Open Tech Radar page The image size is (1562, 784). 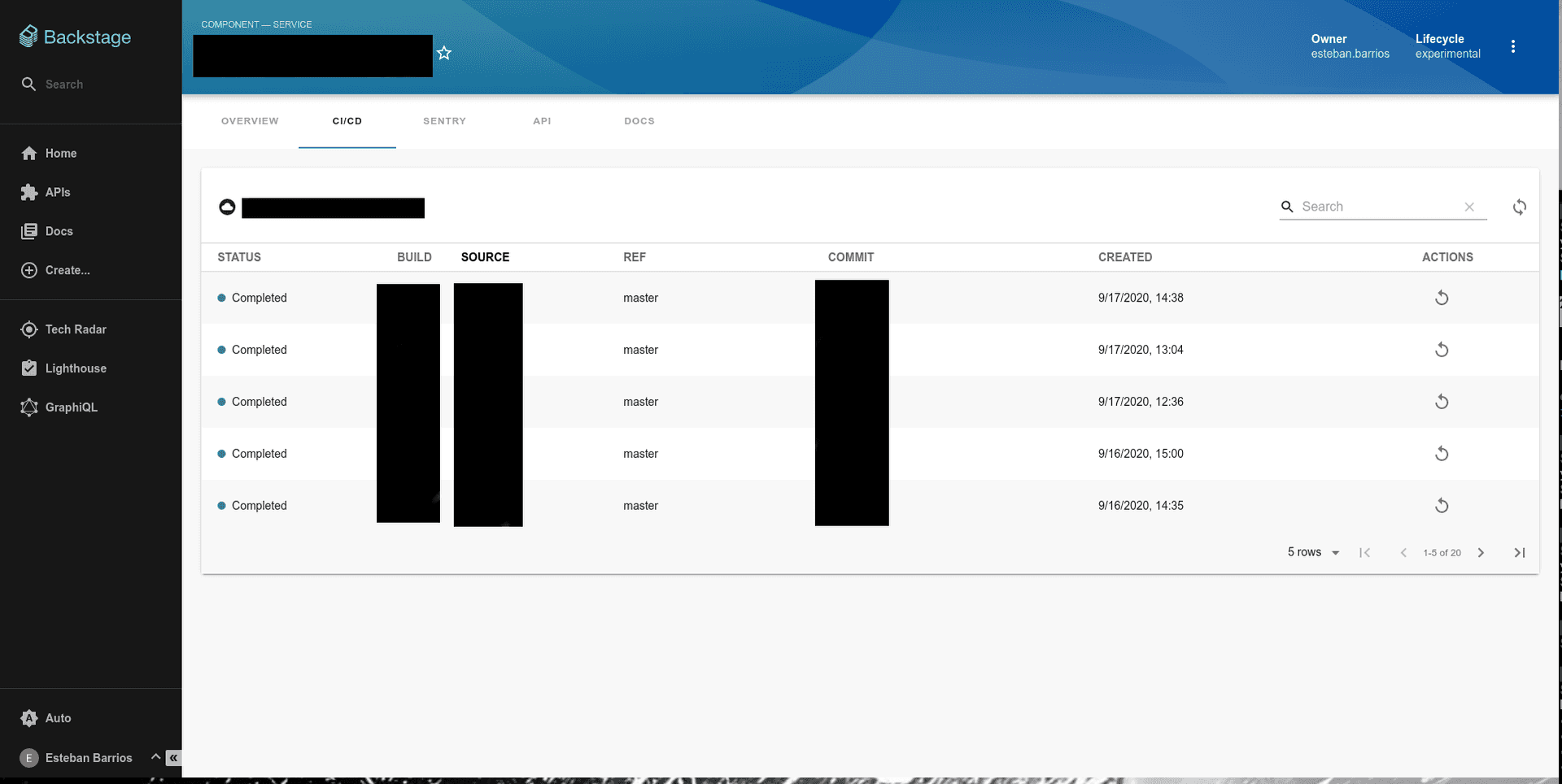(x=63, y=329)
